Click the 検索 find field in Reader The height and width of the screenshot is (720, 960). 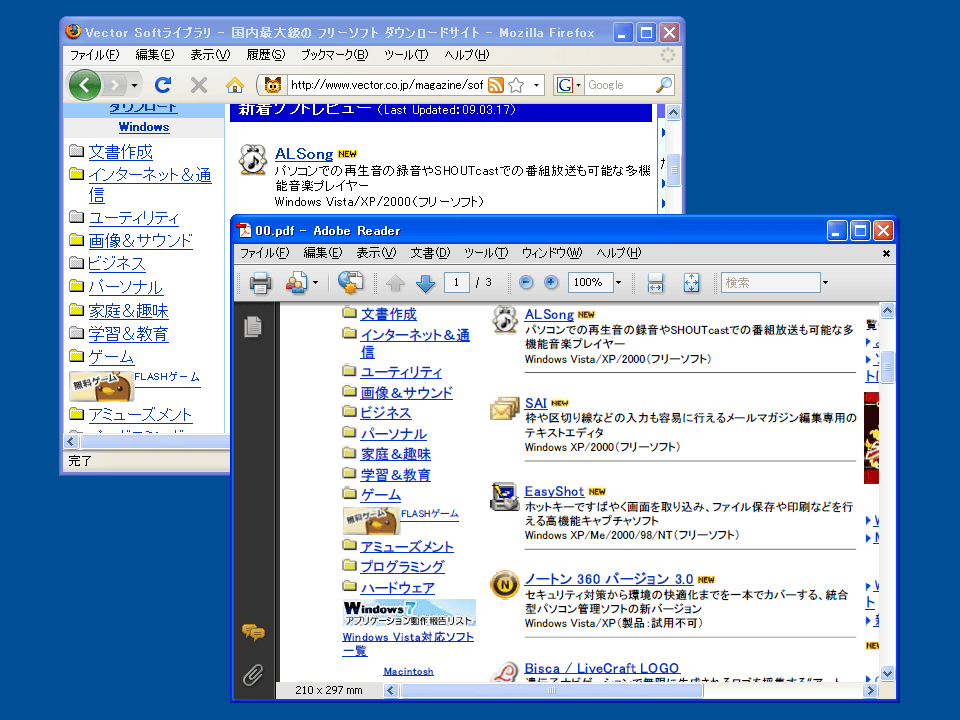tap(771, 282)
